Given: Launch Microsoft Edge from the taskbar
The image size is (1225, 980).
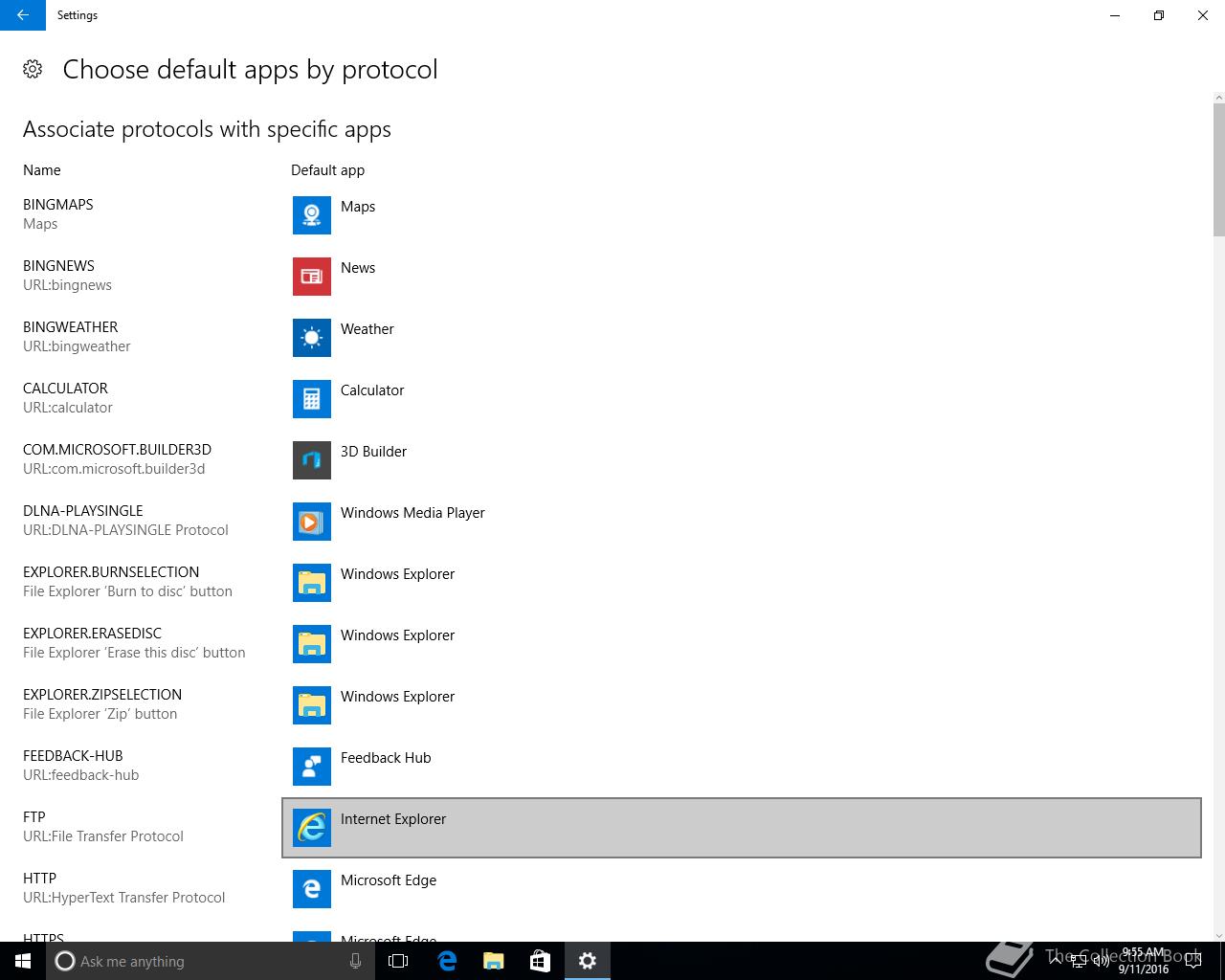Looking at the screenshot, I should (x=446, y=961).
